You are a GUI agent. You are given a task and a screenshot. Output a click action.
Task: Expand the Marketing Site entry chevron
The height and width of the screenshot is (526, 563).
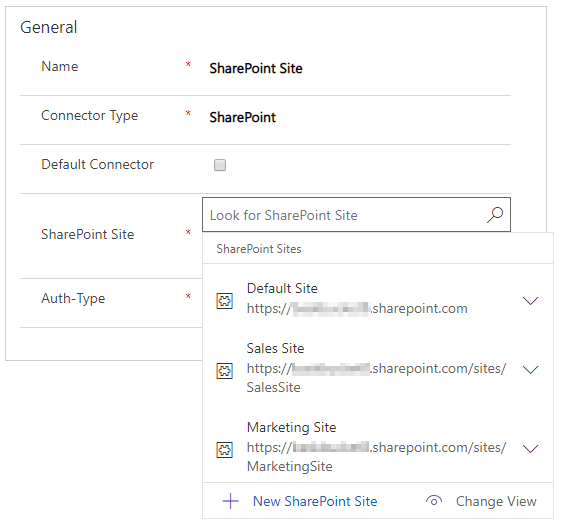pos(530,448)
